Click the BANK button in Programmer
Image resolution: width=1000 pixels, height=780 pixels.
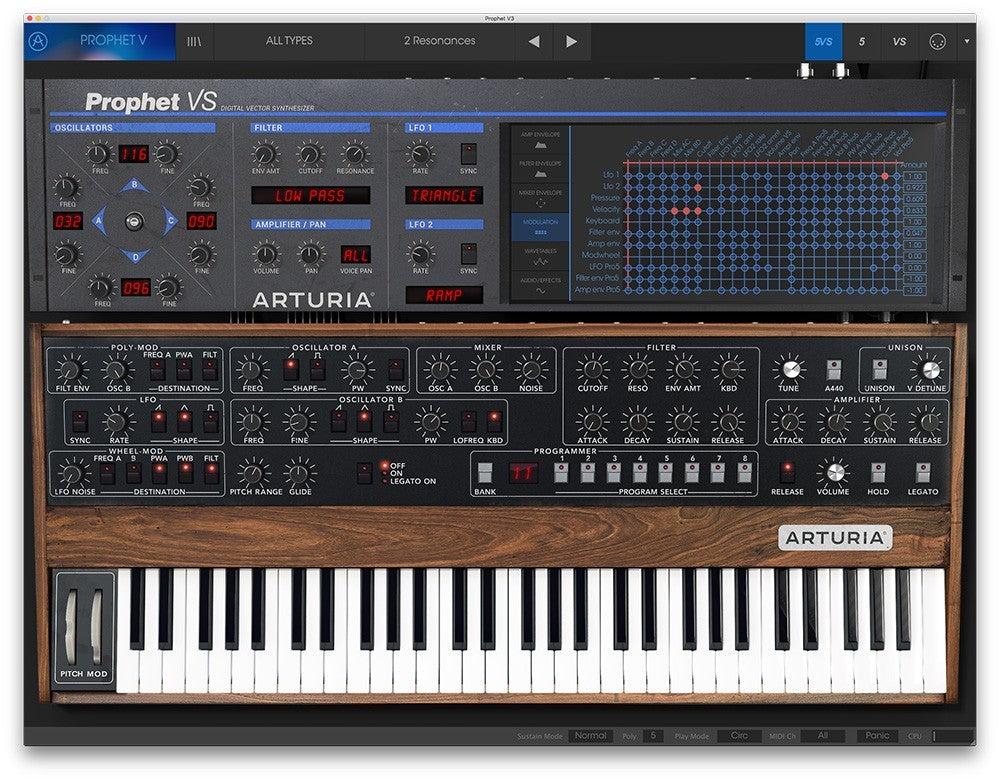pos(485,473)
